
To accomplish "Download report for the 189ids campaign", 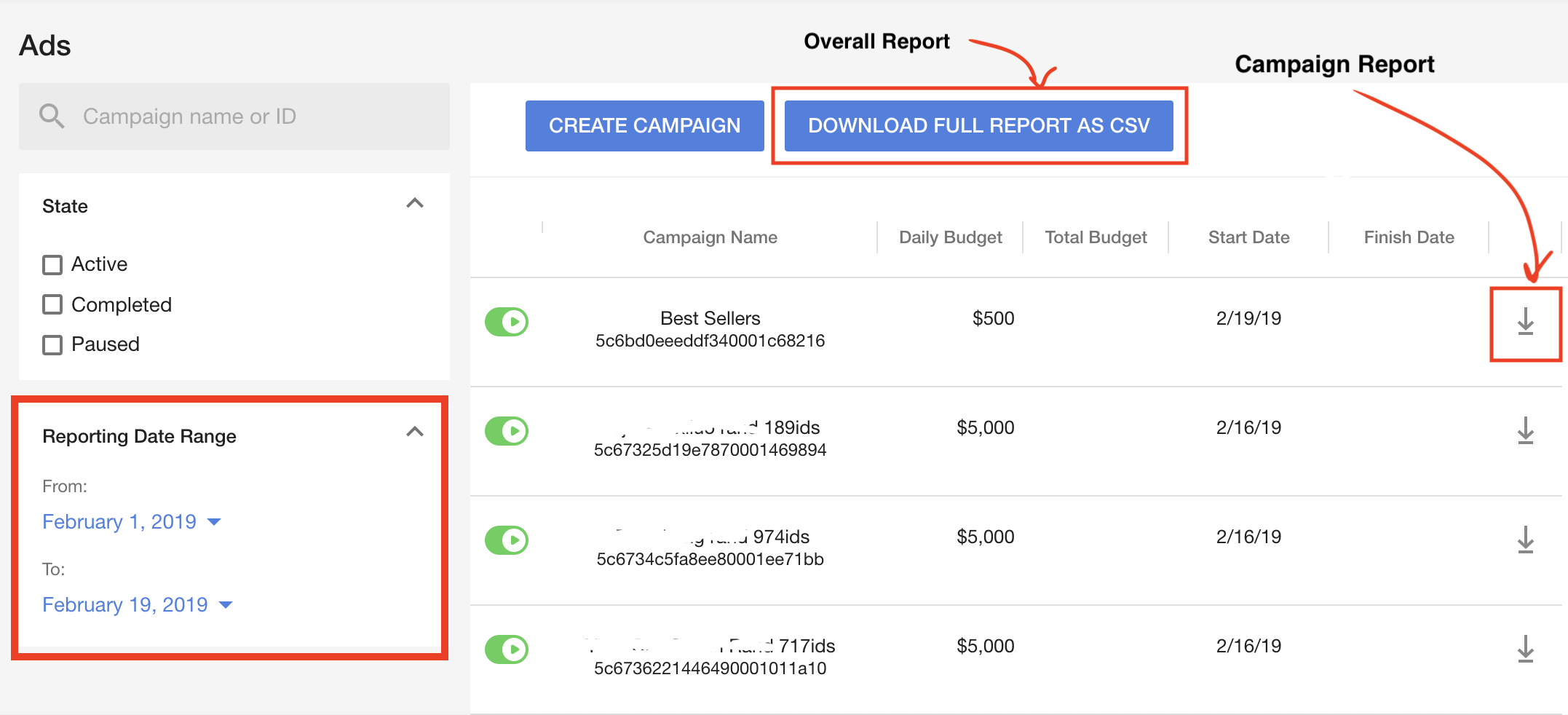I will tap(1525, 430).
